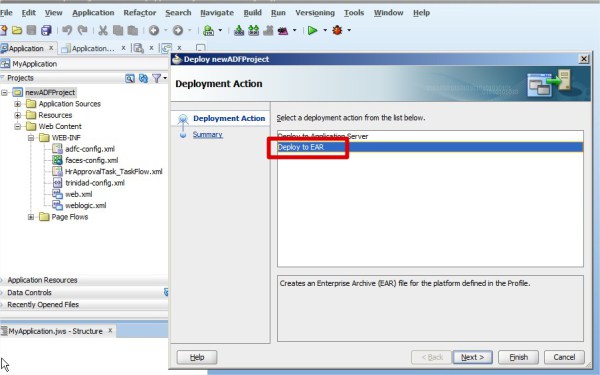The width and height of the screenshot is (600, 375).
Task: Open the Edit menu
Action: (x=29, y=13)
